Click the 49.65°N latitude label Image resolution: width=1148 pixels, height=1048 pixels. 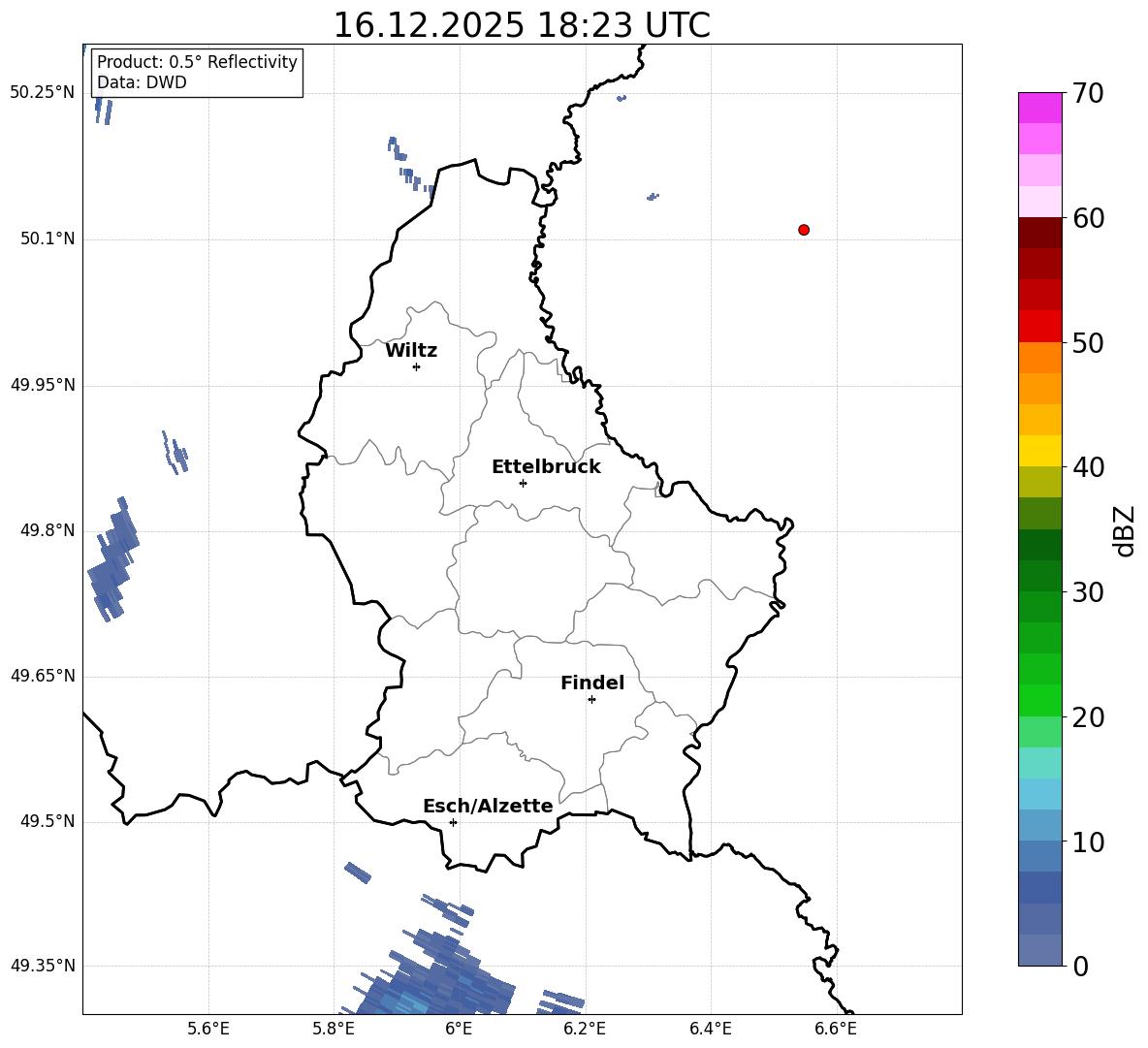tap(43, 675)
